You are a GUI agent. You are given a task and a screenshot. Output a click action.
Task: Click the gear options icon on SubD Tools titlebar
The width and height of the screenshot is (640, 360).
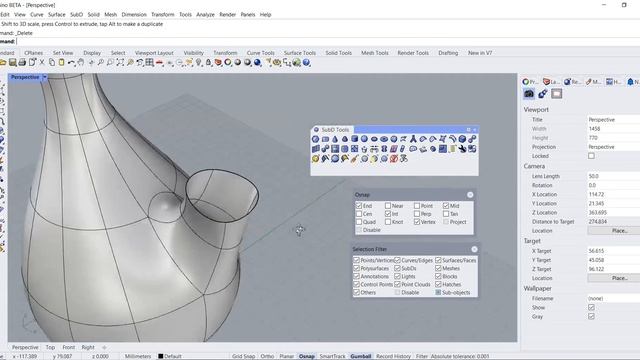tap(469, 129)
